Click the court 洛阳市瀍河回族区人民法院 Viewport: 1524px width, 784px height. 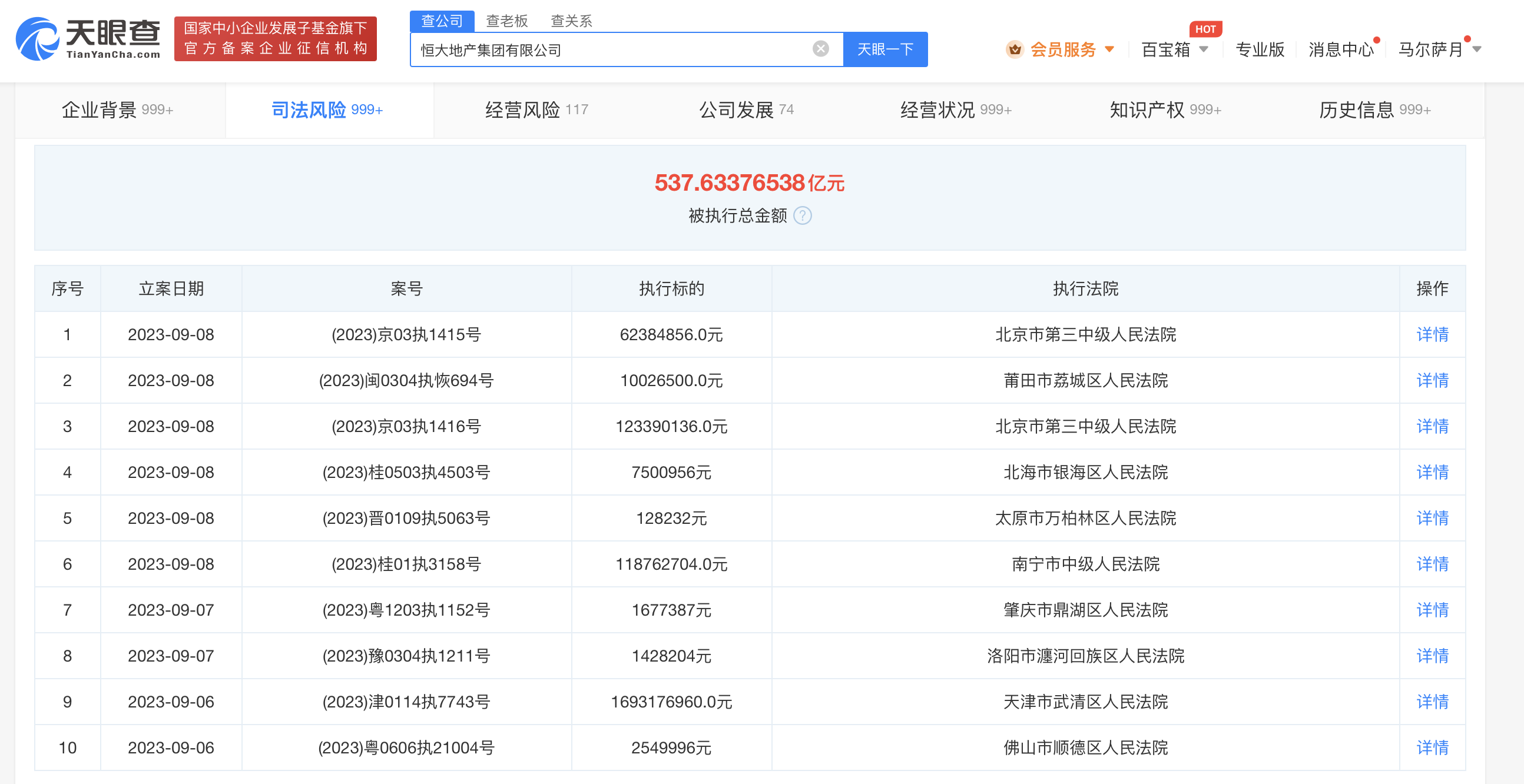1086,656
